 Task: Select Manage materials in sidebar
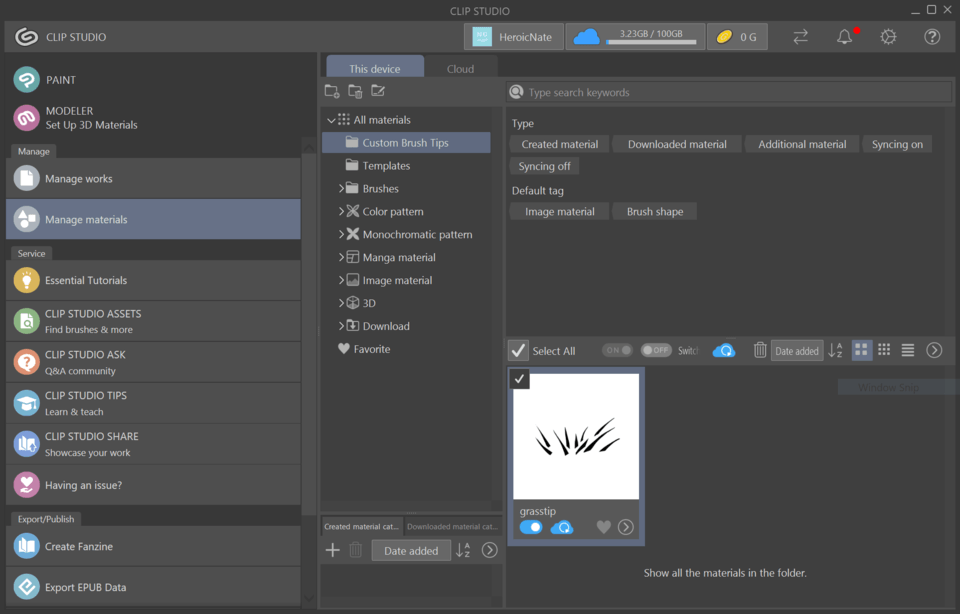(153, 219)
